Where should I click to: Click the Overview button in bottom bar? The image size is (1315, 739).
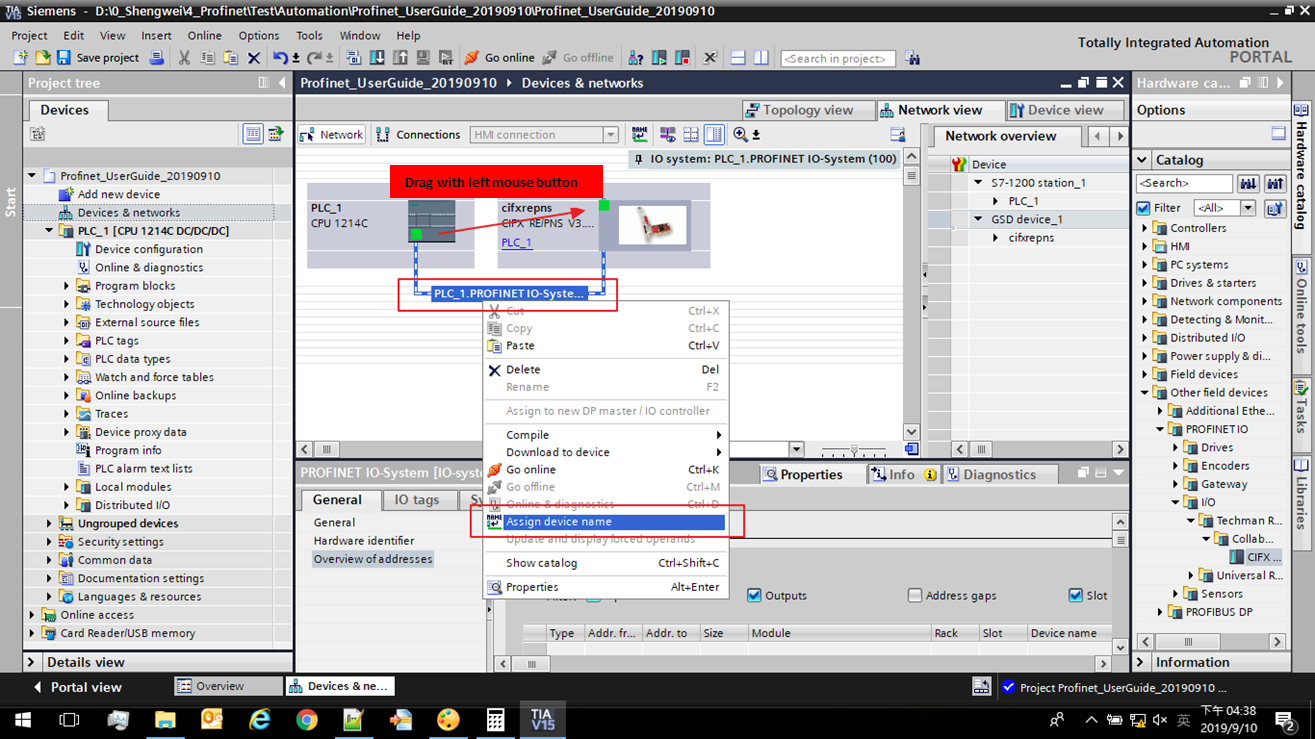click(228, 686)
